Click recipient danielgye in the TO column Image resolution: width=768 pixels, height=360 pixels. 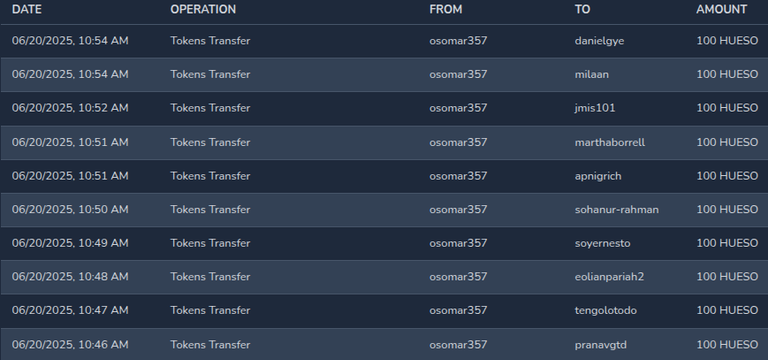tap(599, 41)
